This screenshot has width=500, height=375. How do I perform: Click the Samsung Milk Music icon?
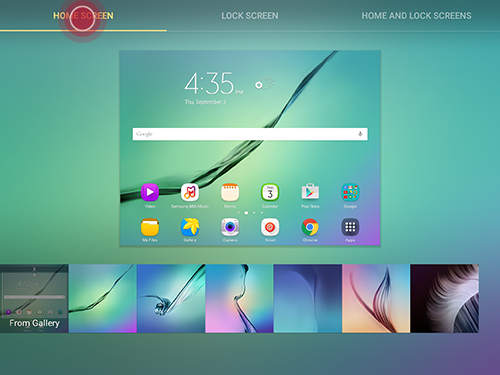190,192
